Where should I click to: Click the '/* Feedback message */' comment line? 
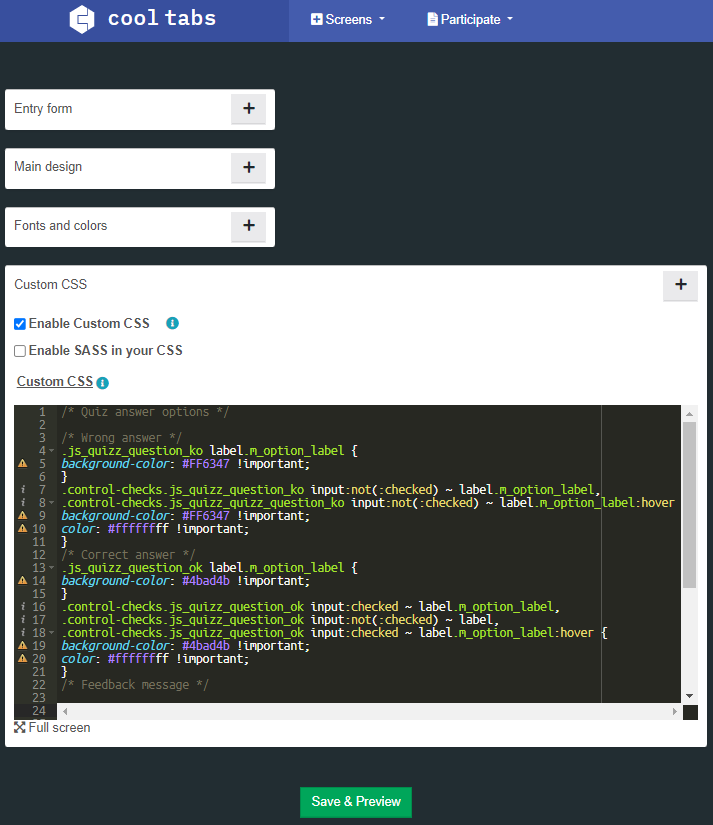135,685
